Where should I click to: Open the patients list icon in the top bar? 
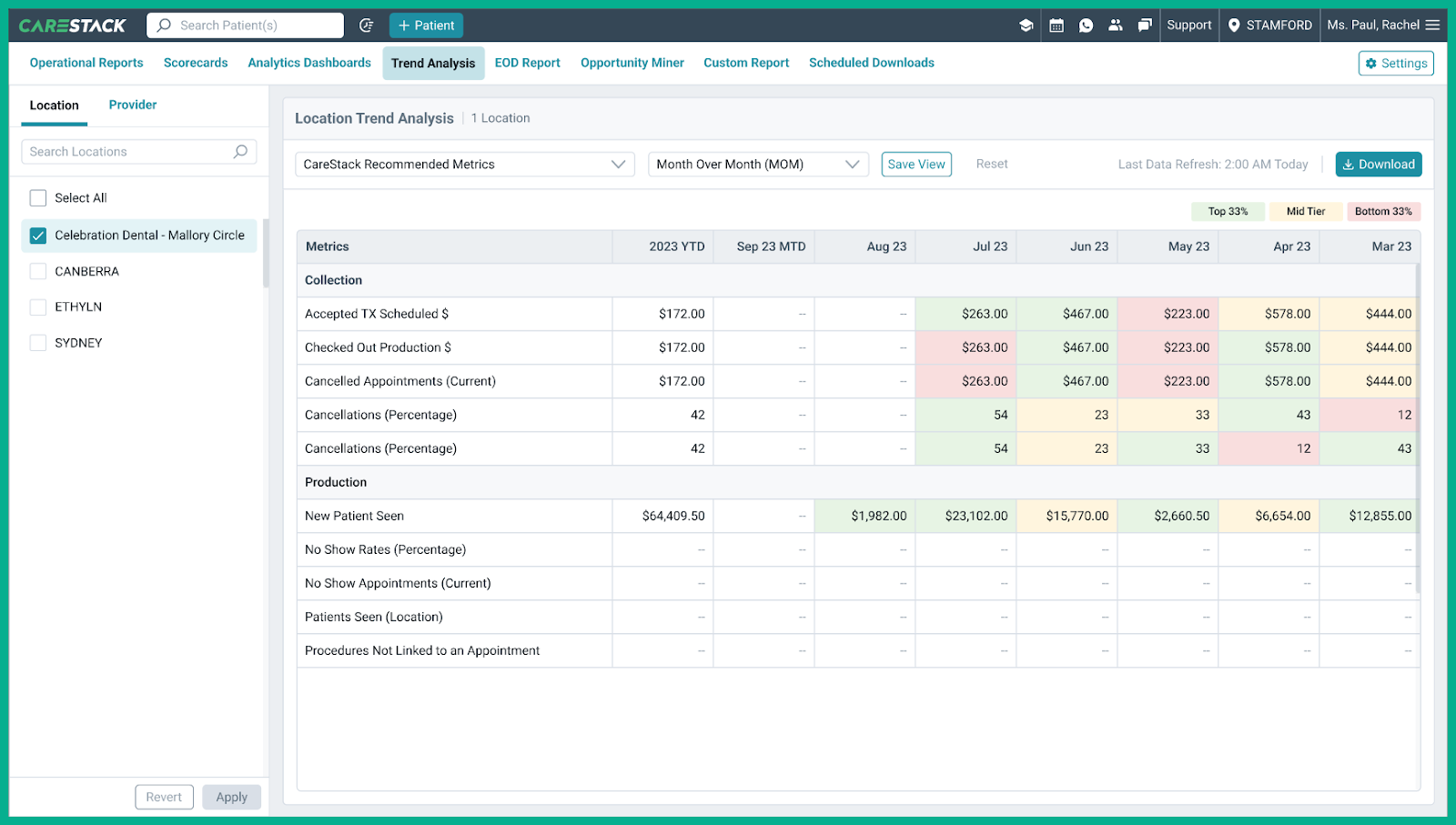click(1116, 25)
